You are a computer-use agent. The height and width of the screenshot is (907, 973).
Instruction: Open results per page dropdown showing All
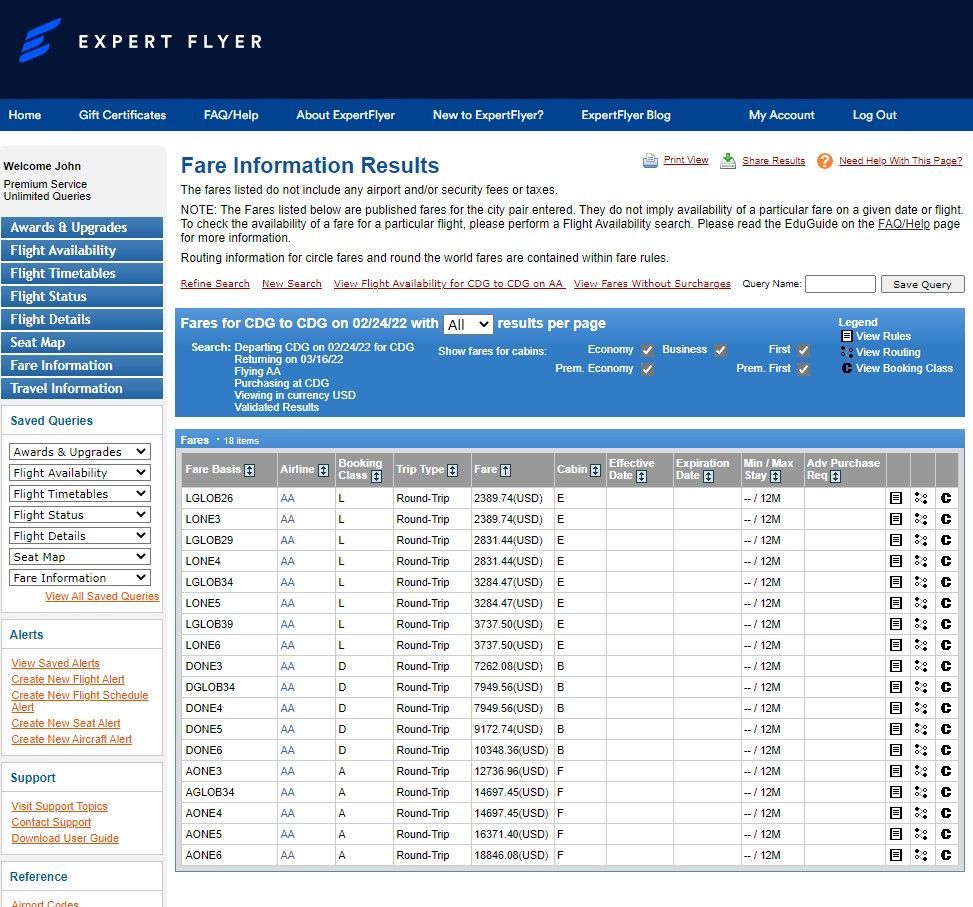tap(469, 324)
